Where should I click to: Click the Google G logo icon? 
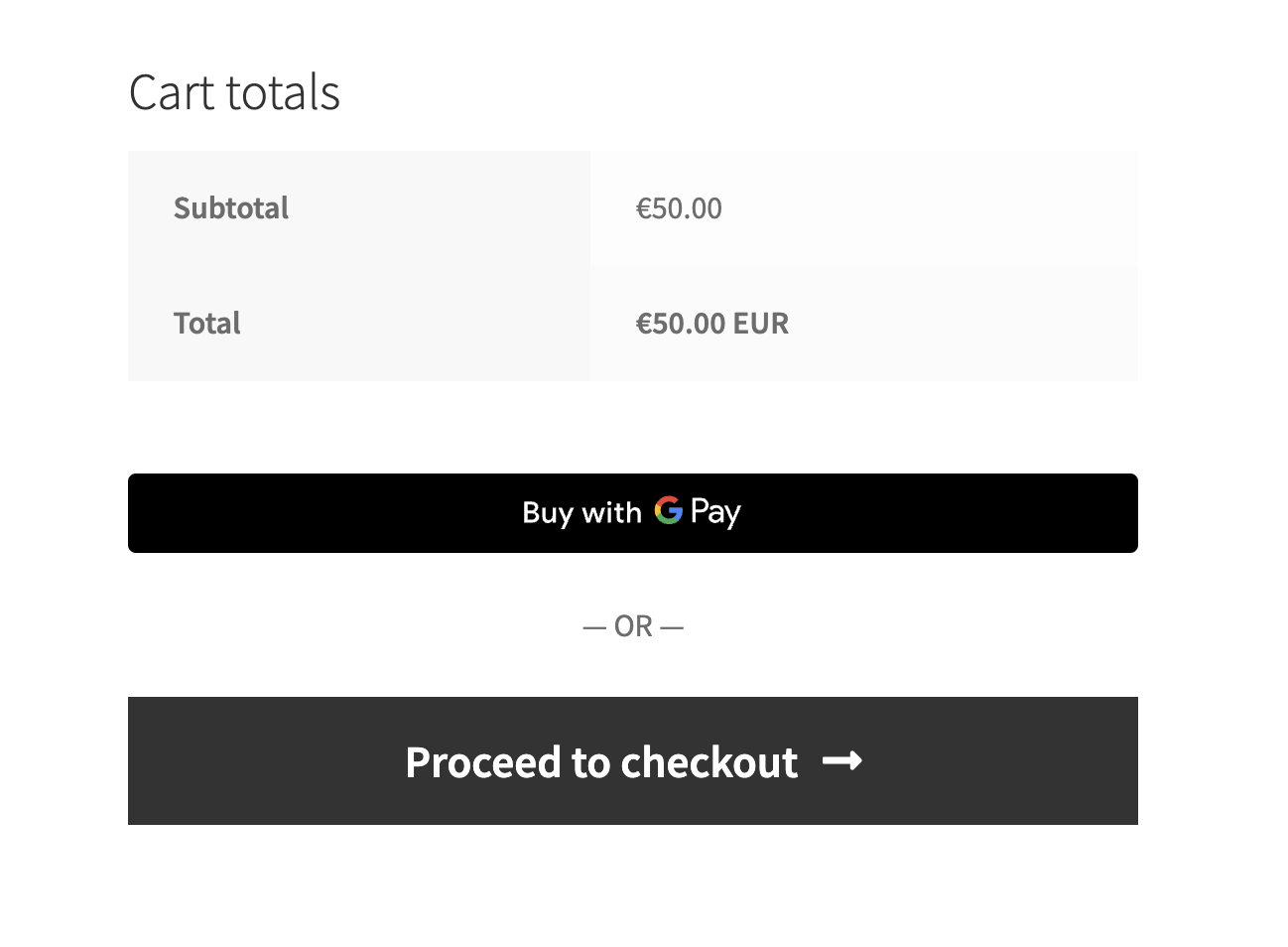point(668,511)
